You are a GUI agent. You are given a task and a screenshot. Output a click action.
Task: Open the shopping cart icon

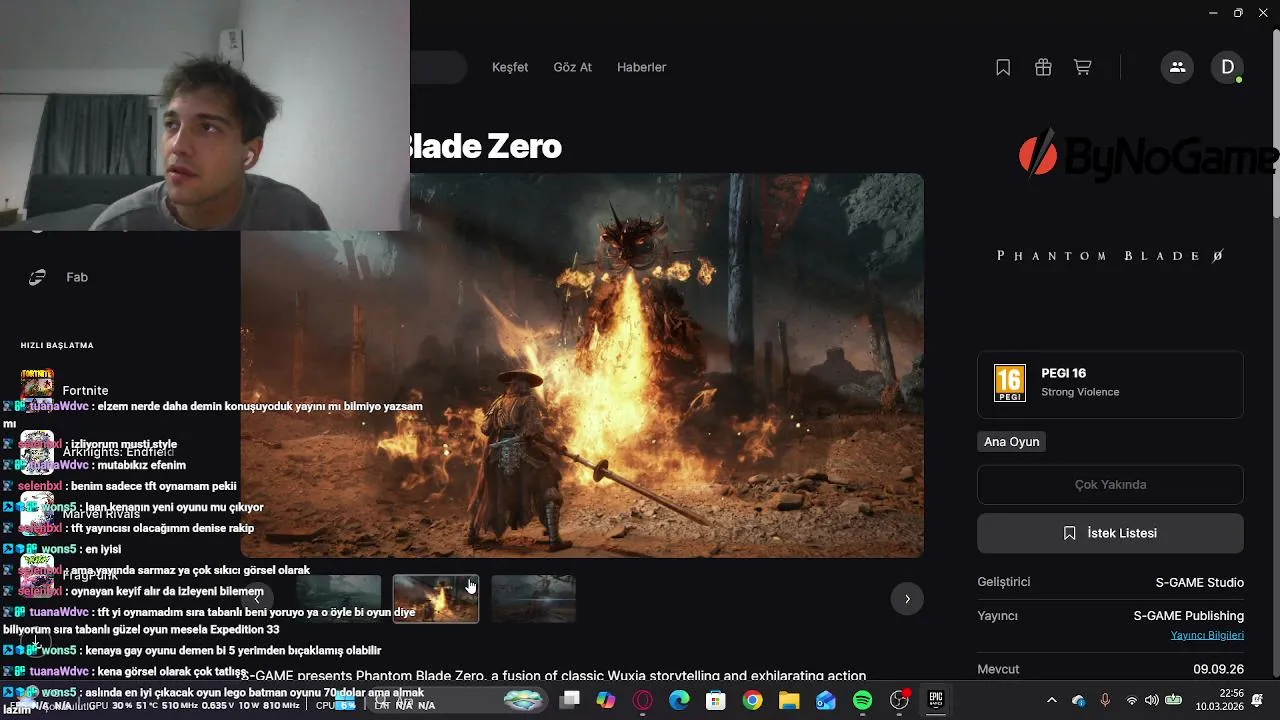[x=1082, y=67]
